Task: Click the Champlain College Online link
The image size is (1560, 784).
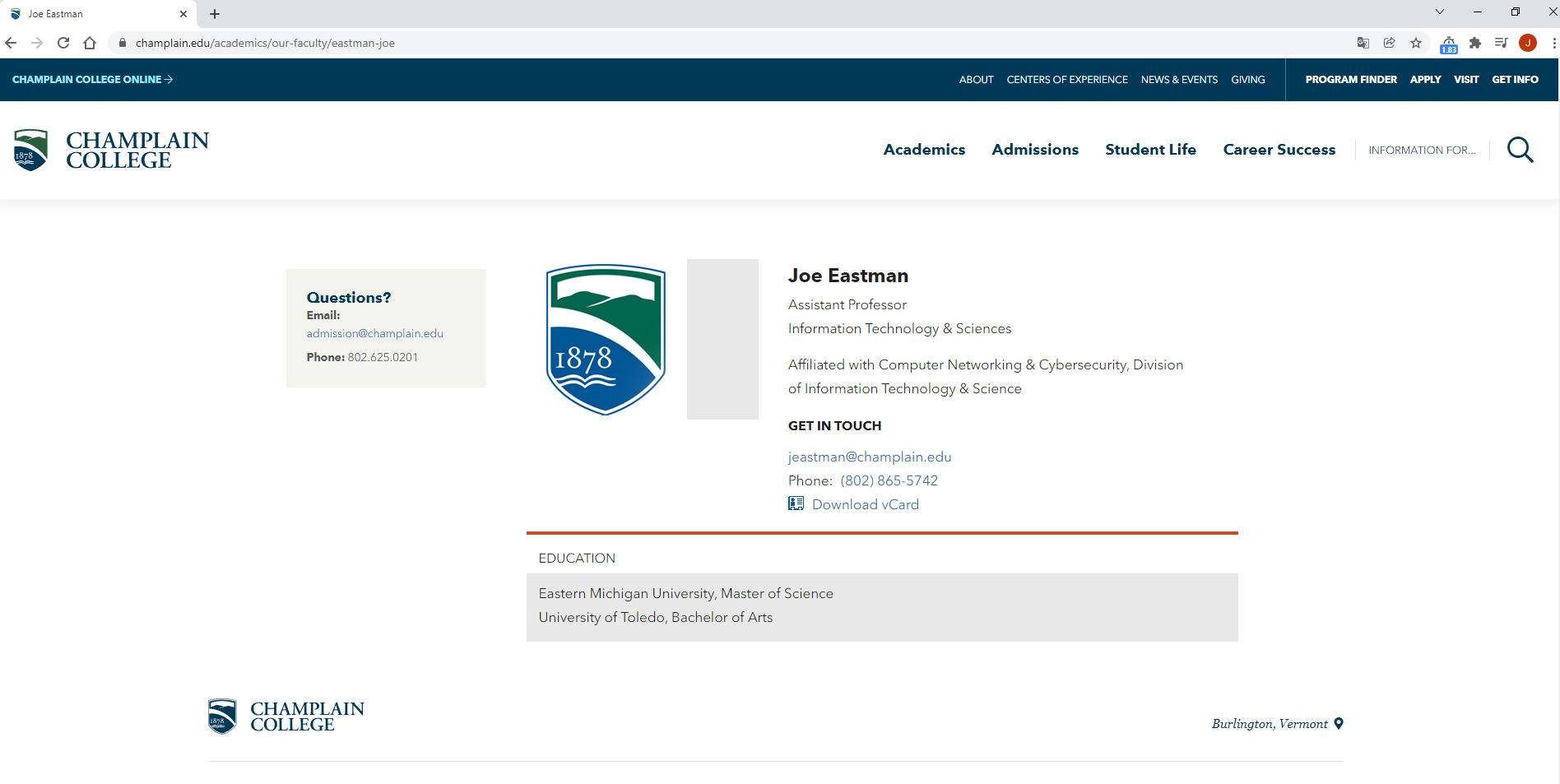Action: [x=92, y=80]
